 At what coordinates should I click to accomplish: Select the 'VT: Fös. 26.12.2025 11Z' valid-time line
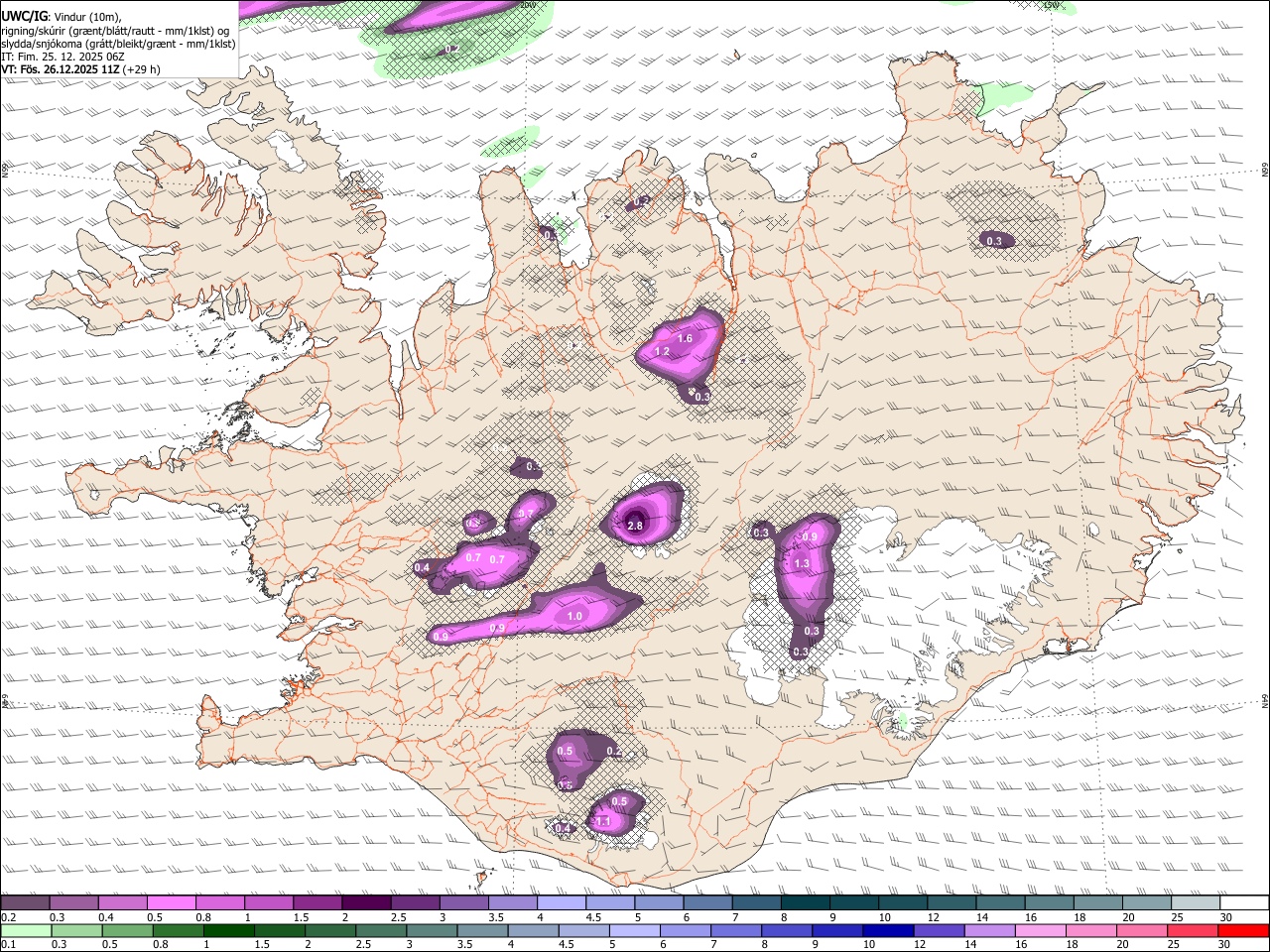62,69
